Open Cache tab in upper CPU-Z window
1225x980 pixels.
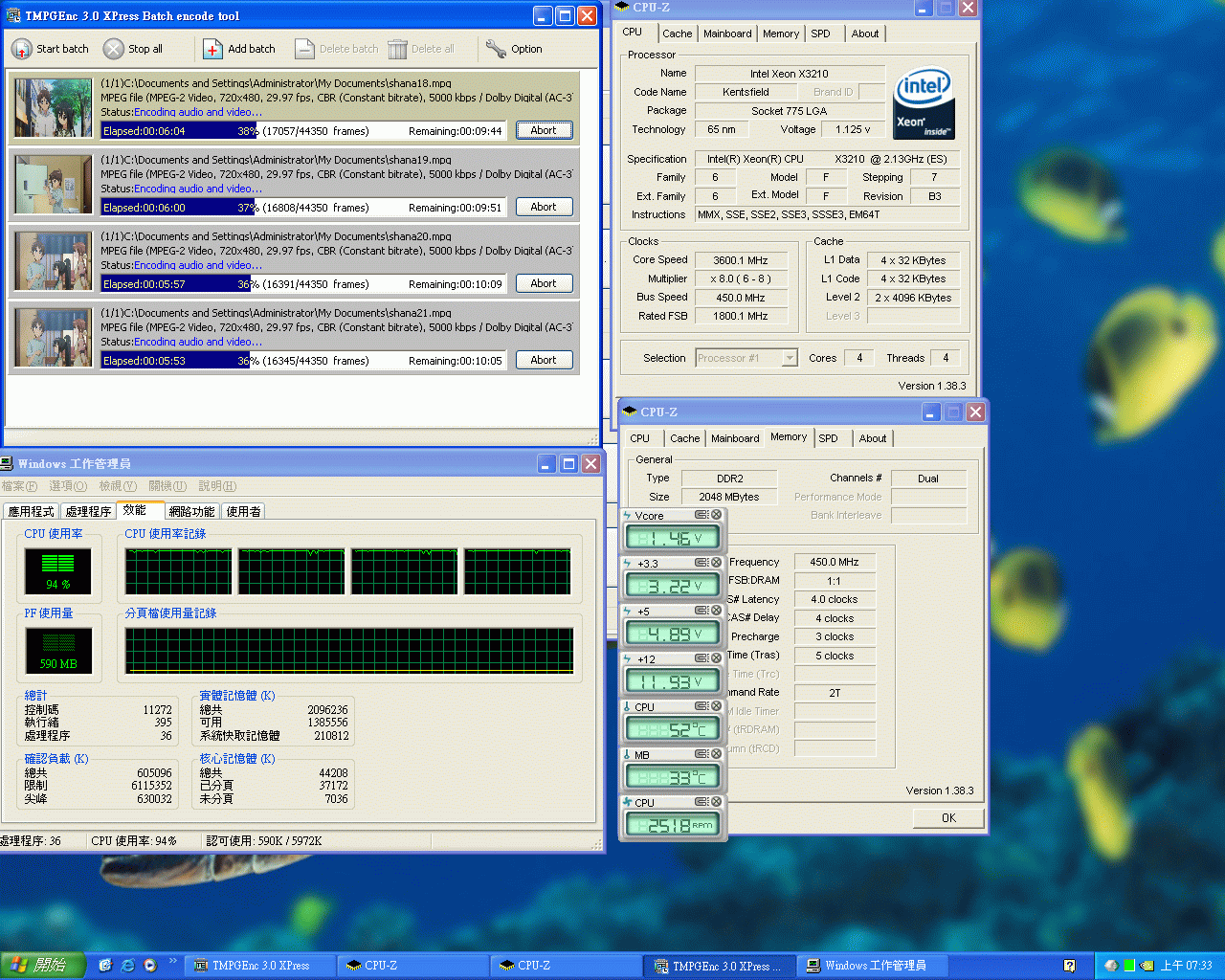tap(677, 33)
